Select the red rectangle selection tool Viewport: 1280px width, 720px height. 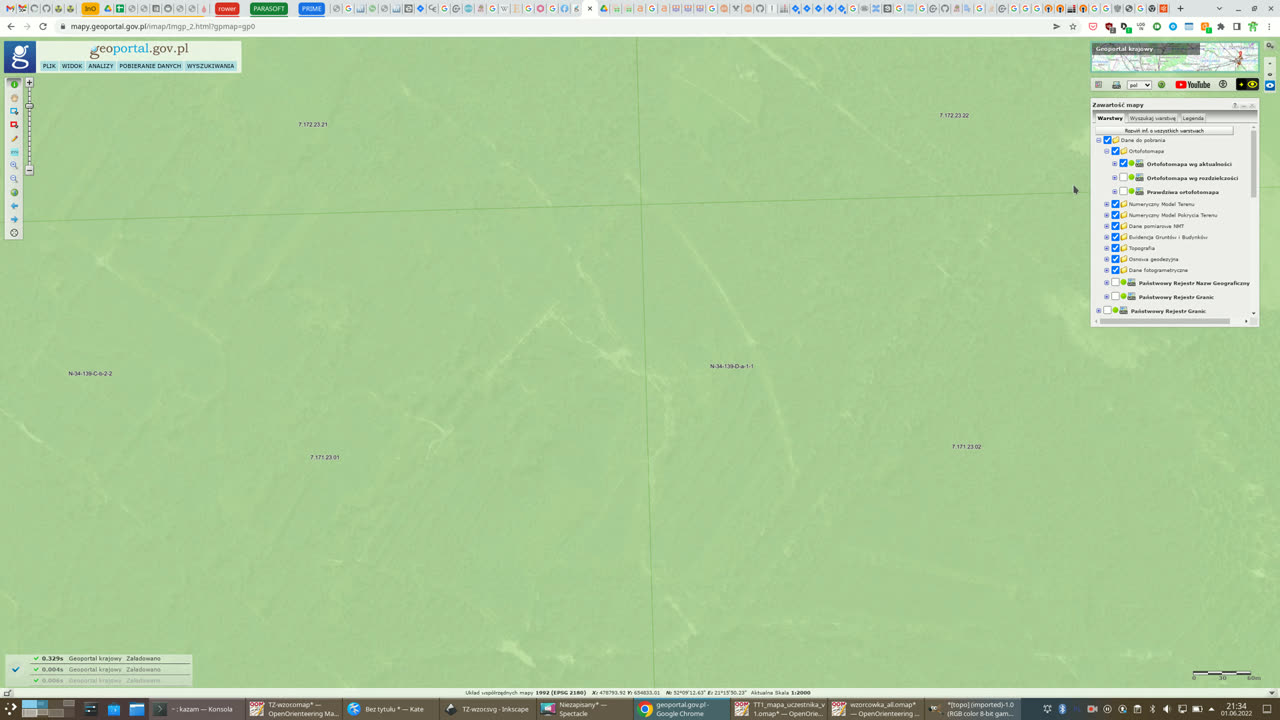pyautogui.click(x=14, y=124)
